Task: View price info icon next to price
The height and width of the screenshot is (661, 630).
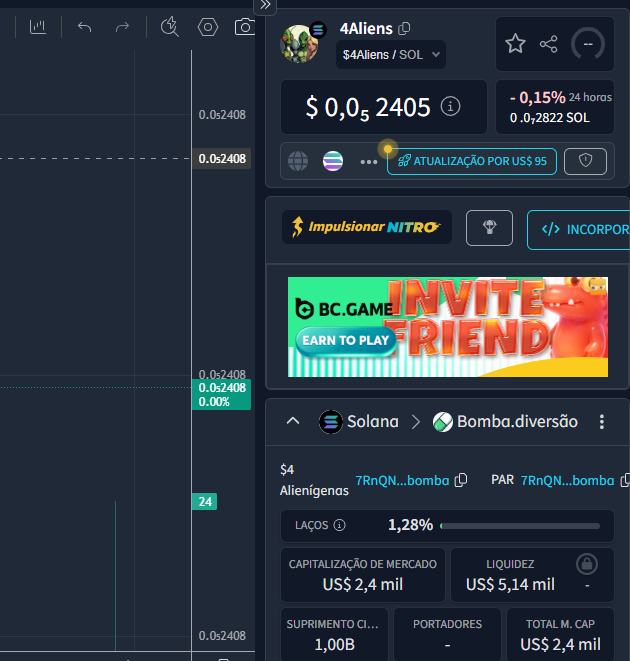Action: (x=450, y=107)
